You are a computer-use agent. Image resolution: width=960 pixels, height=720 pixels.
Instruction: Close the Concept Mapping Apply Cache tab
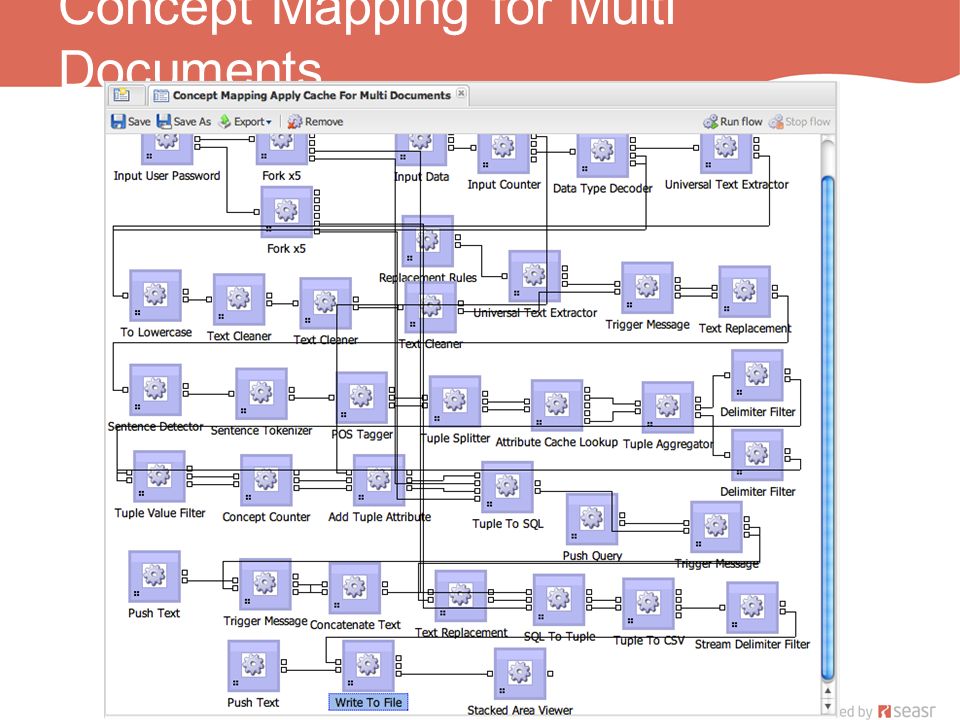coord(461,93)
